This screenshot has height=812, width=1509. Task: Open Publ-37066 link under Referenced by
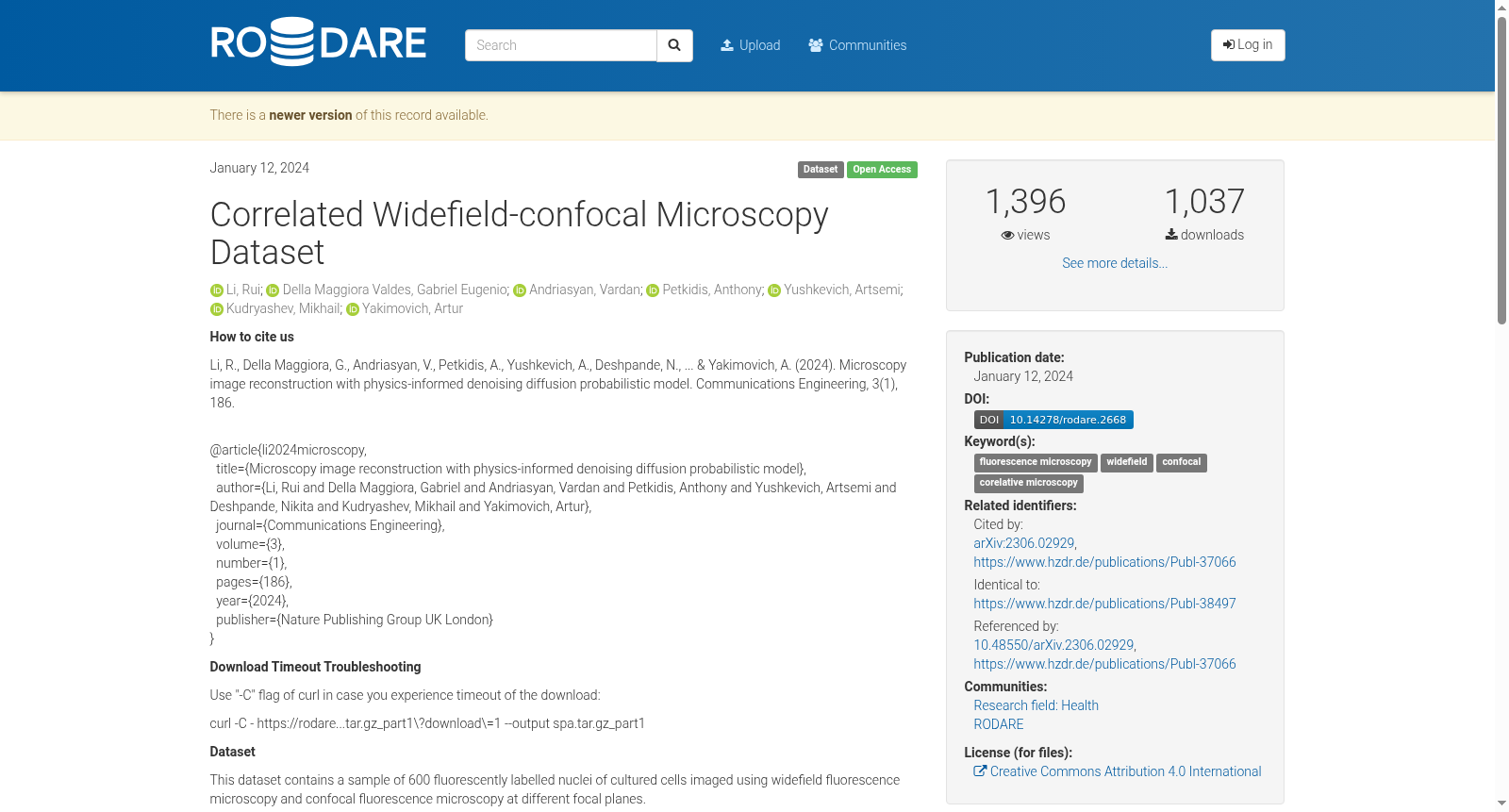pos(1104,664)
